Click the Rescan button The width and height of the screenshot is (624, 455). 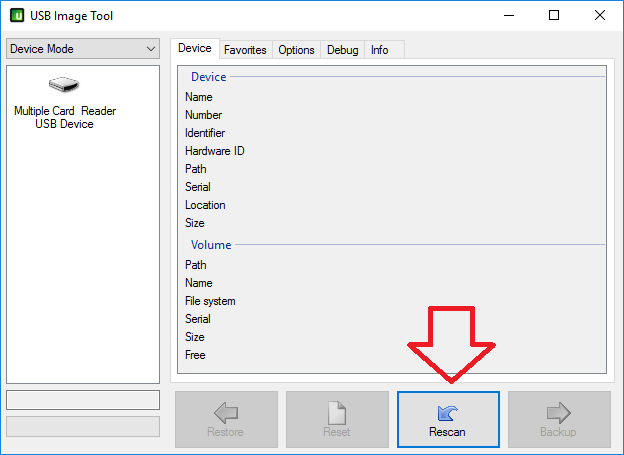coord(448,420)
